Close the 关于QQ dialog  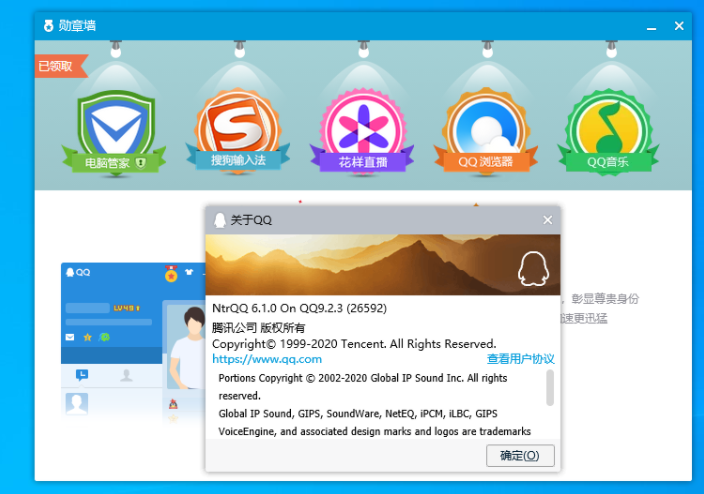point(547,220)
